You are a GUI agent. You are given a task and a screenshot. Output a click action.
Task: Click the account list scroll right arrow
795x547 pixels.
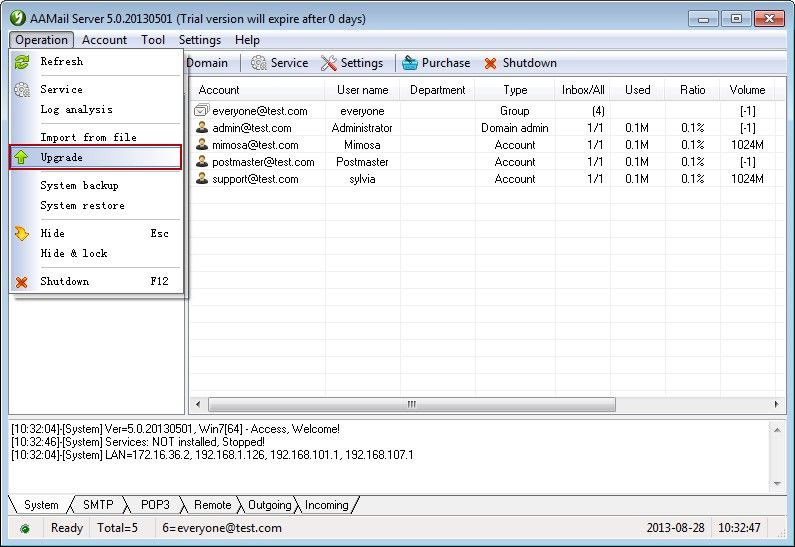pyautogui.click(x=776, y=404)
